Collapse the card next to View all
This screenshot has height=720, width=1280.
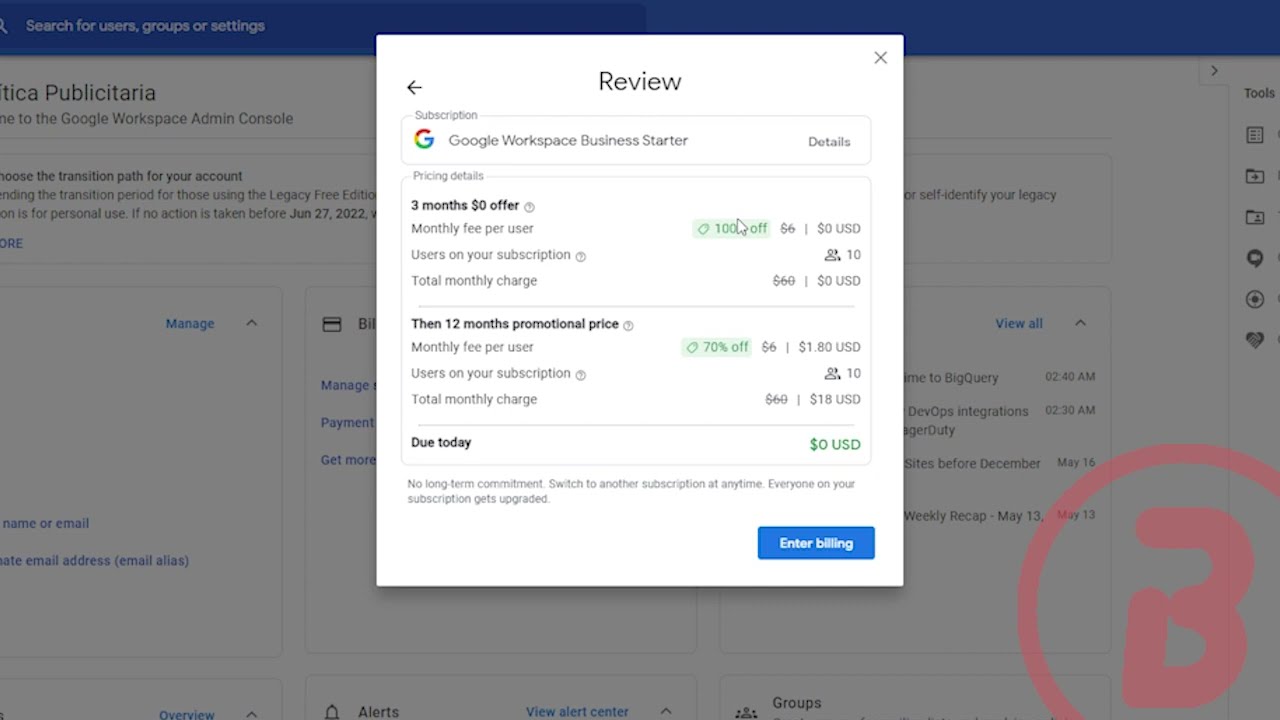click(x=1080, y=323)
